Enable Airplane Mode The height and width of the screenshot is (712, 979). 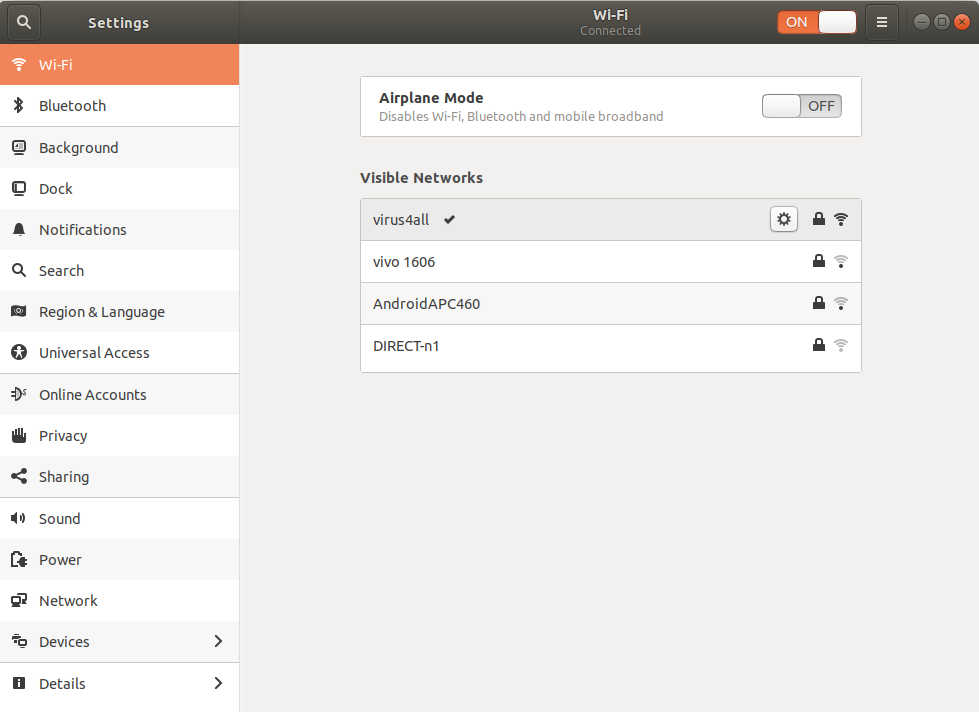pos(801,105)
